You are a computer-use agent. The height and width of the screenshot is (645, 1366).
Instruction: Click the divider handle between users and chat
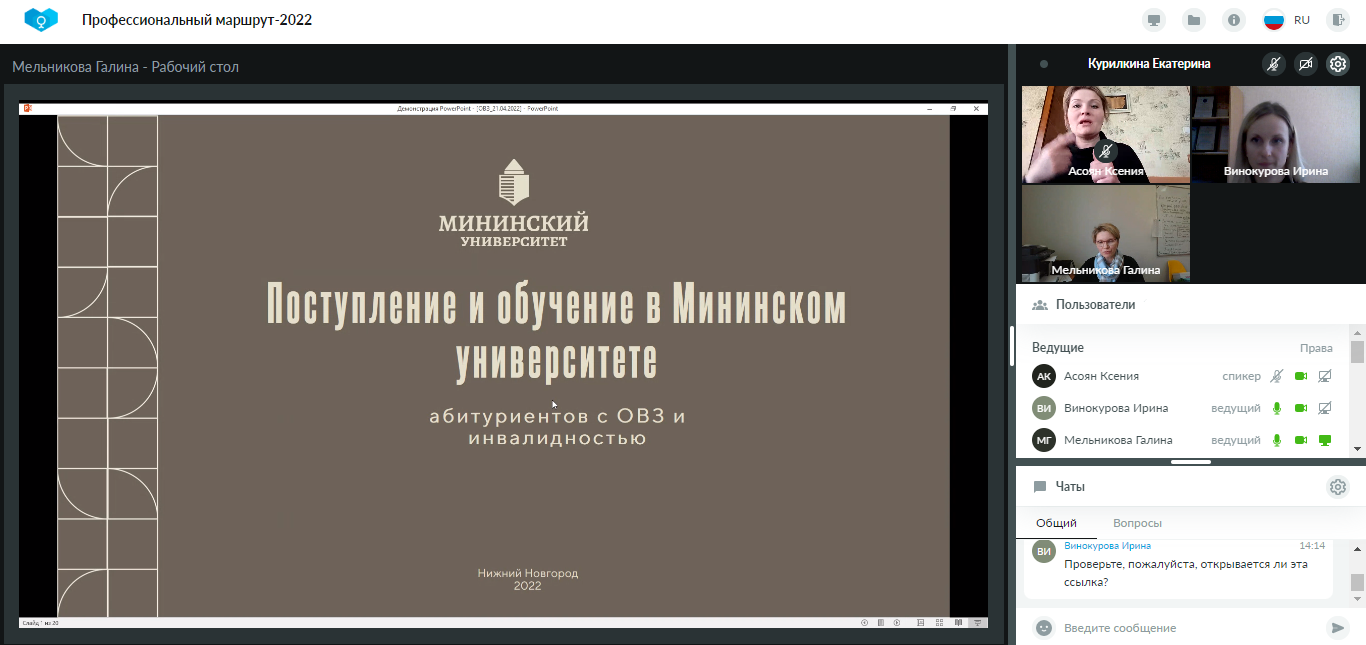pyautogui.click(x=1190, y=462)
